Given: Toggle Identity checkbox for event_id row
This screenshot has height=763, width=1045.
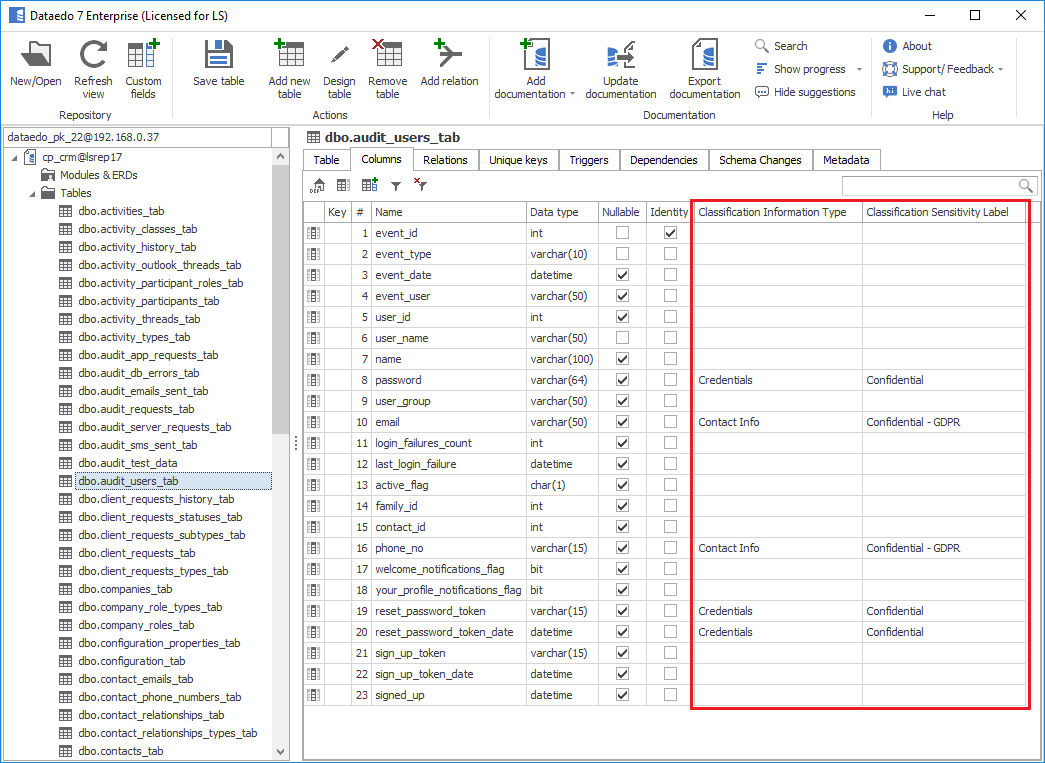Looking at the screenshot, I should coord(670,233).
